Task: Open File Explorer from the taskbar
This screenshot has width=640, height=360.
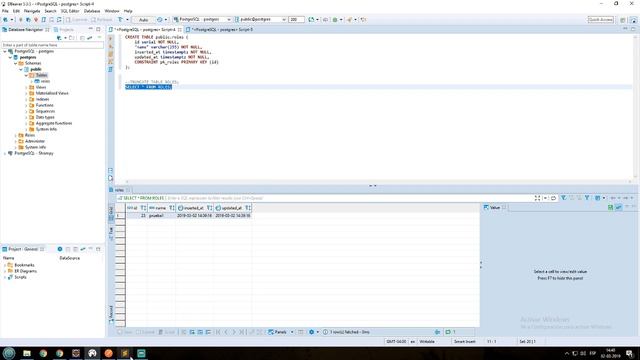Action: tap(27, 353)
